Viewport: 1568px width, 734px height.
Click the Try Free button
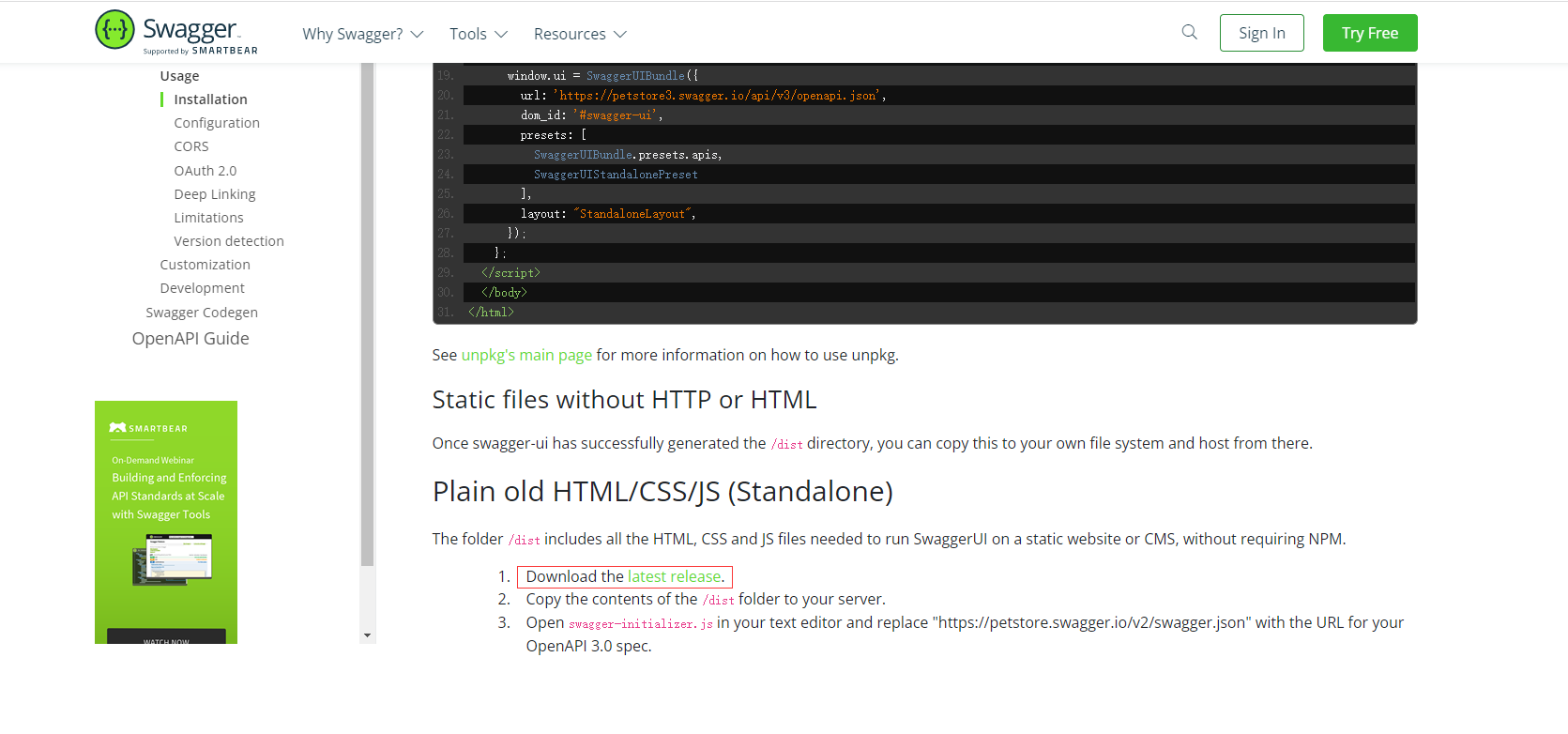1370,33
